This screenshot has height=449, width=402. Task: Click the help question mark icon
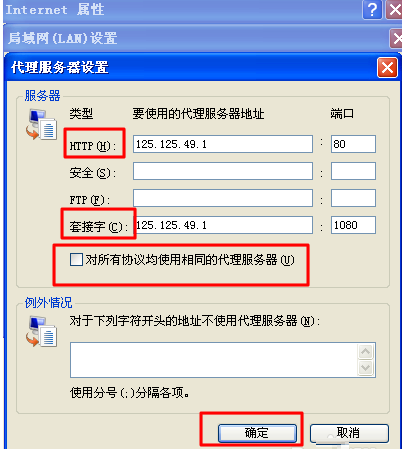click(372, 10)
